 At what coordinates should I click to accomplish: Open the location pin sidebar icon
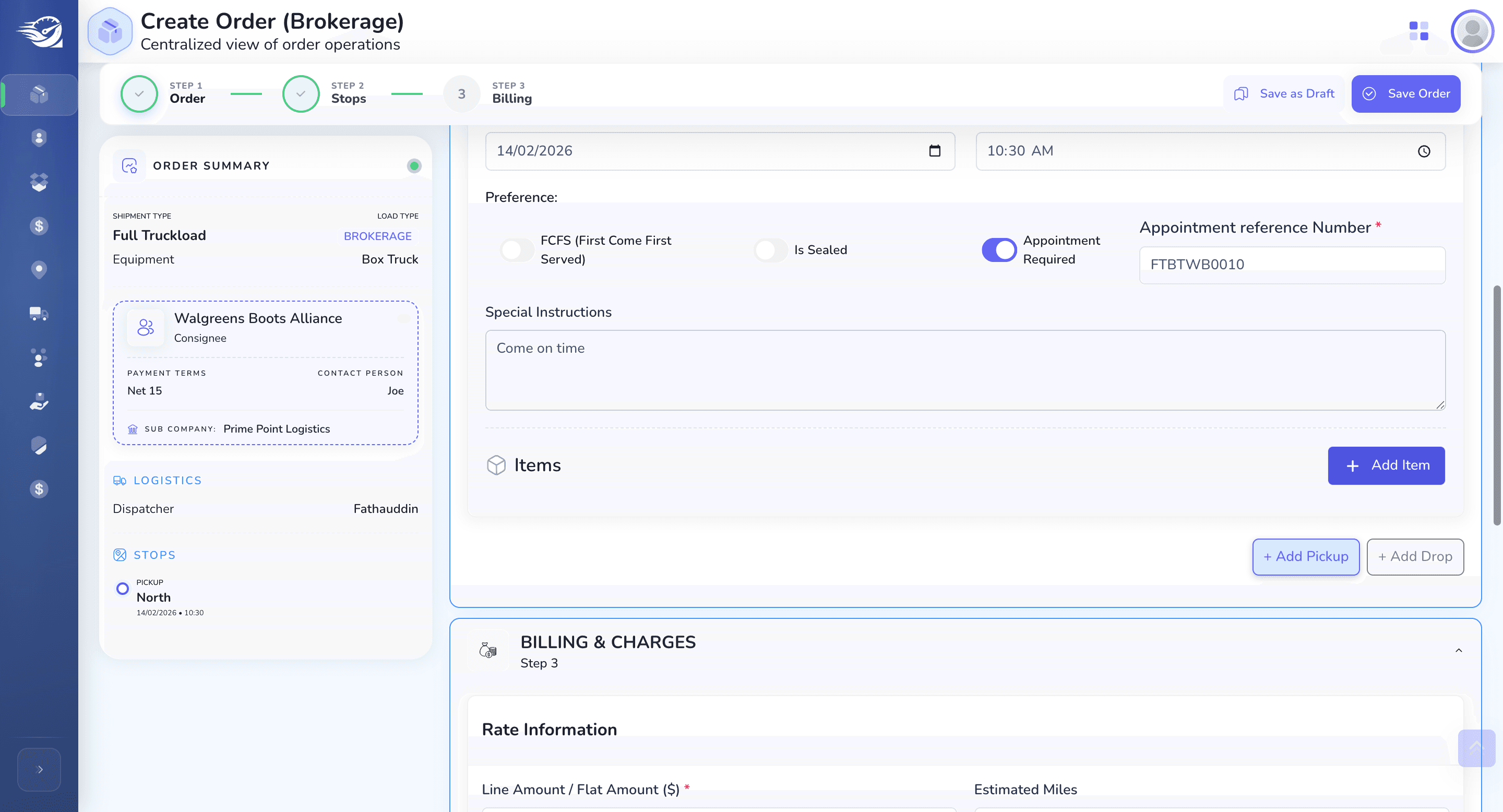point(39,269)
